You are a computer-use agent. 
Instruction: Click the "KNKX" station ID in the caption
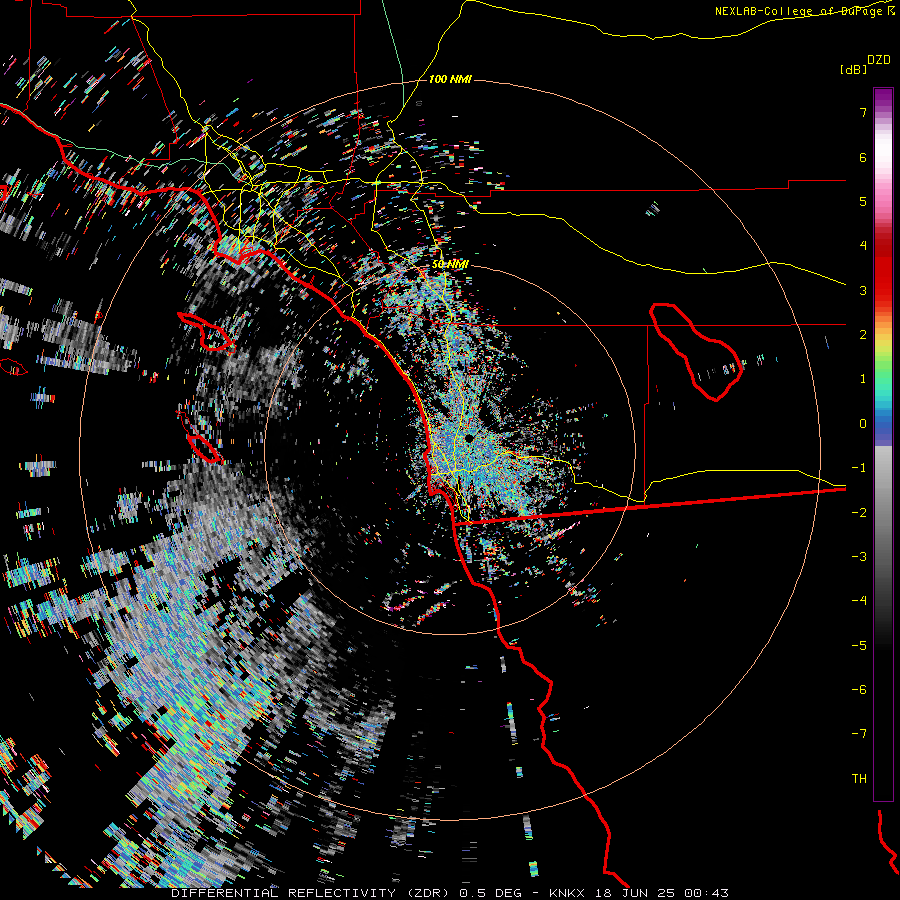coord(567,893)
